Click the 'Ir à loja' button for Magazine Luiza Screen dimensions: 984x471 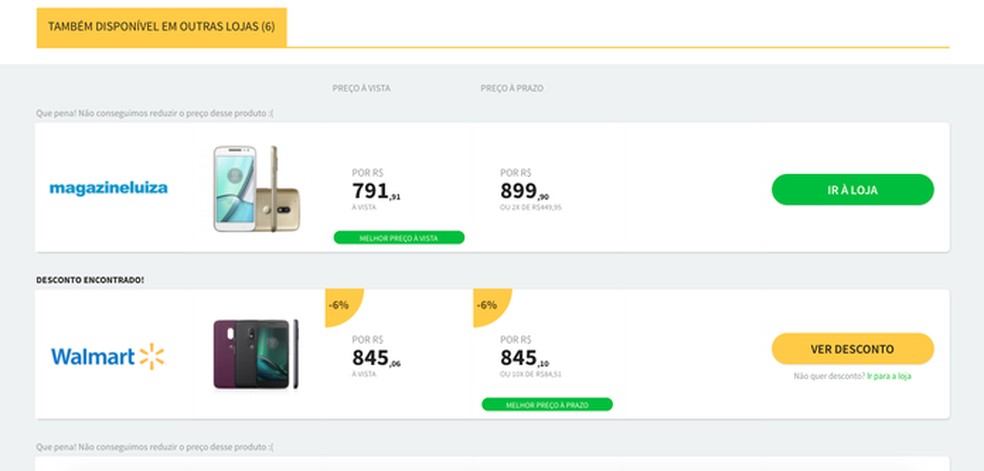pos(852,189)
